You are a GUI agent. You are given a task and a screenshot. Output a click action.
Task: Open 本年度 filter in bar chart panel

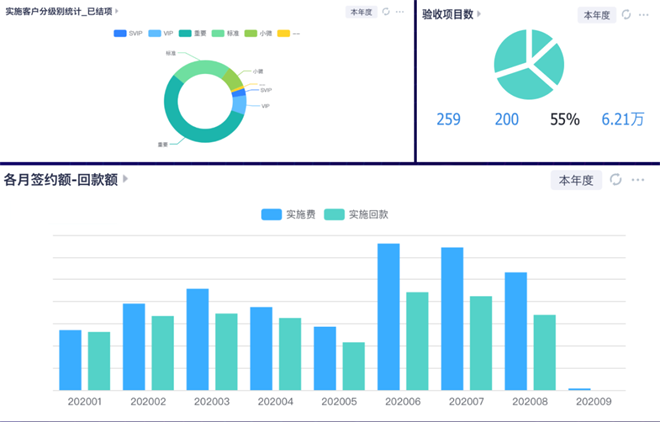[576, 180]
